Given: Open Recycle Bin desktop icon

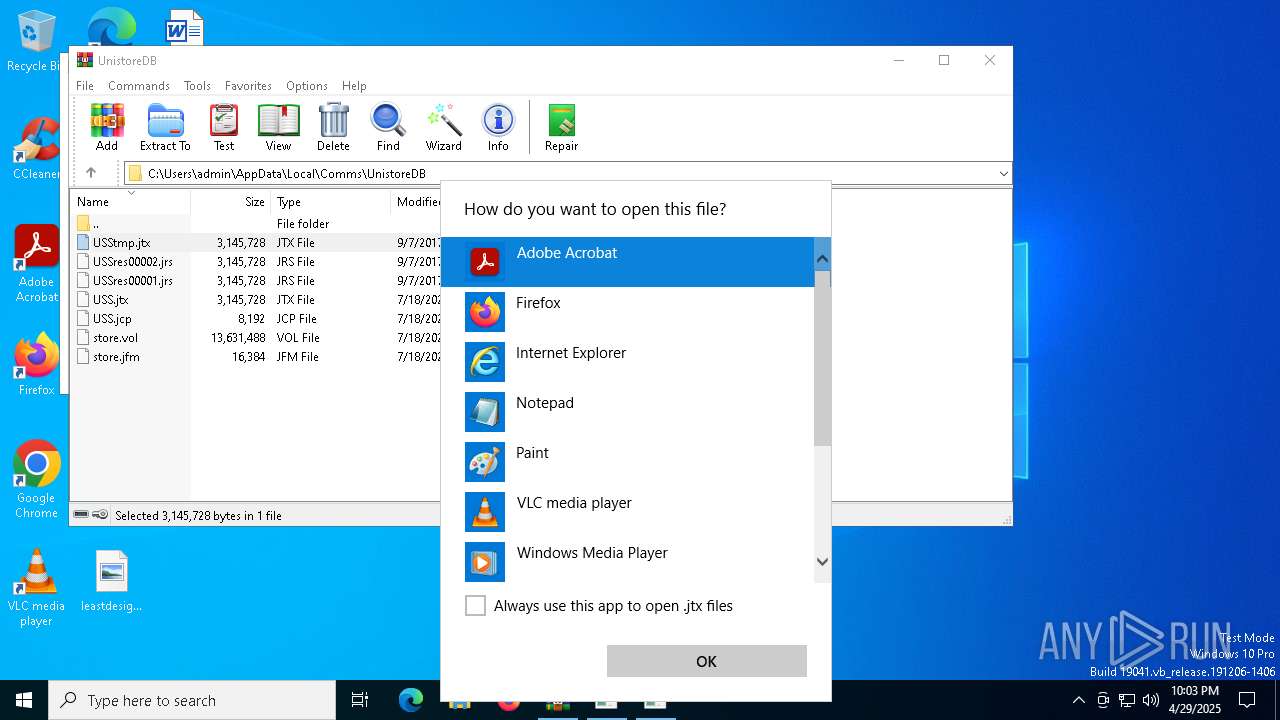Looking at the screenshot, I should point(35,42).
